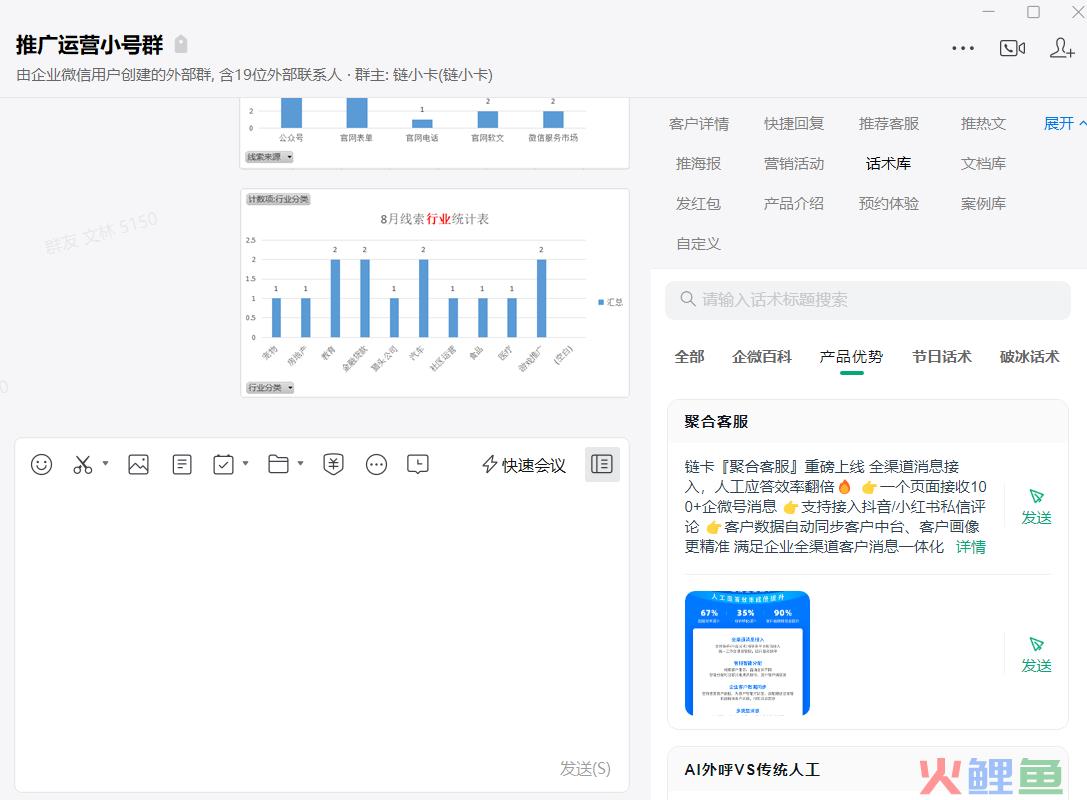Image resolution: width=1087 pixels, height=800 pixels.
Task: Add a member with the person-plus icon
Action: pos(1061,48)
